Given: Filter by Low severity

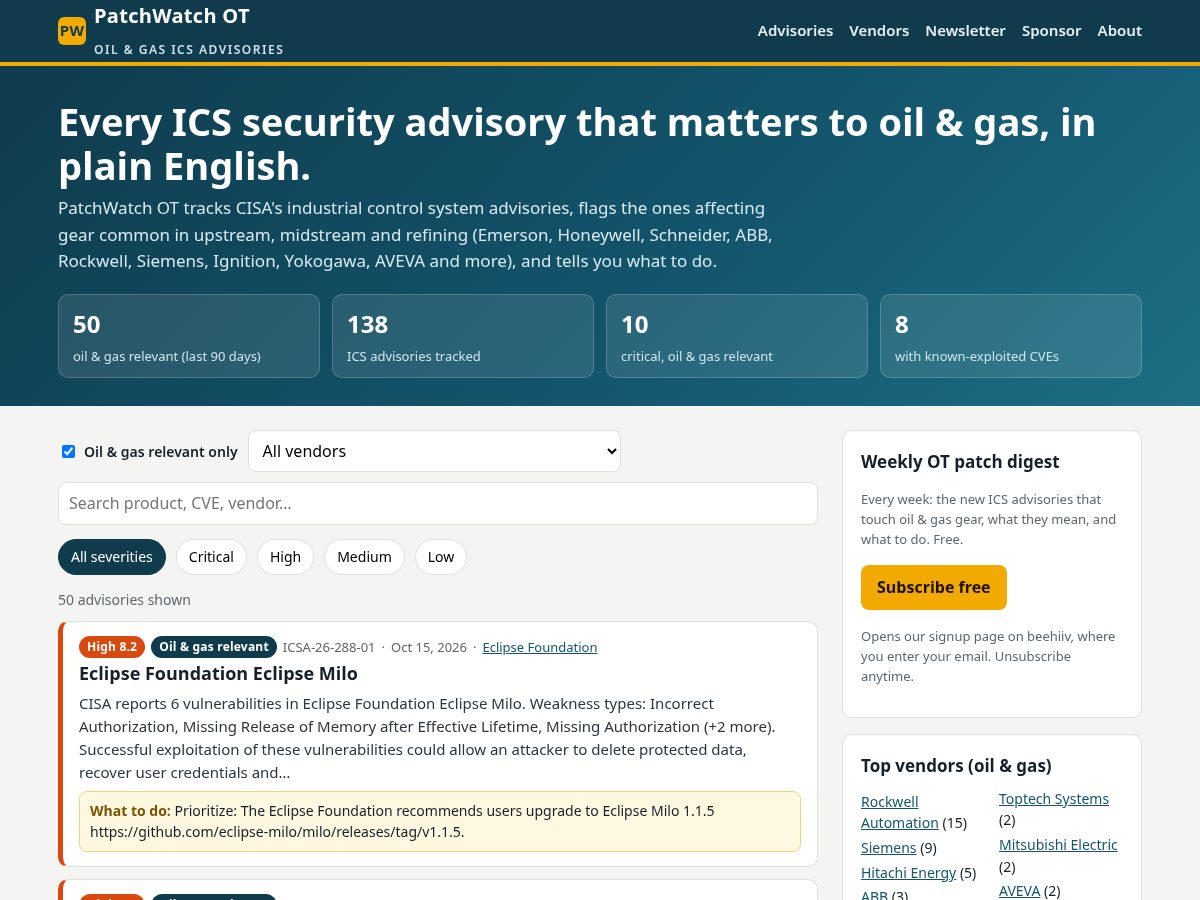Looking at the screenshot, I should point(441,557).
